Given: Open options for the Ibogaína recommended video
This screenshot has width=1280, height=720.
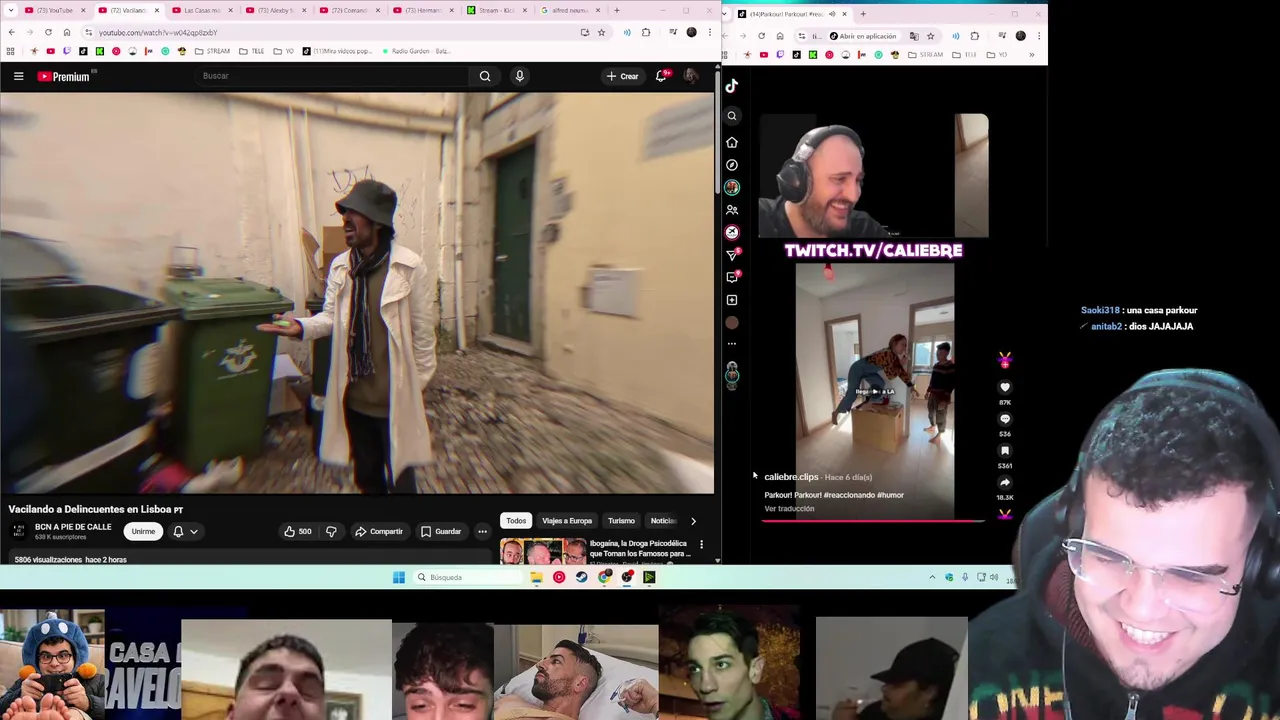Looking at the screenshot, I should (x=701, y=545).
